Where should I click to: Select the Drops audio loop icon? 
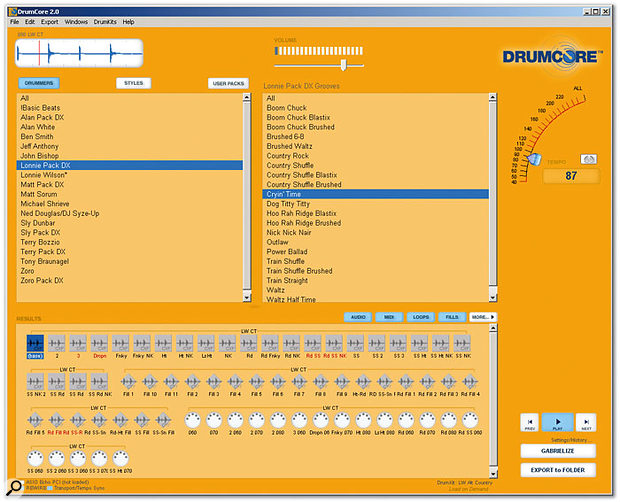pyautogui.click(x=99, y=343)
